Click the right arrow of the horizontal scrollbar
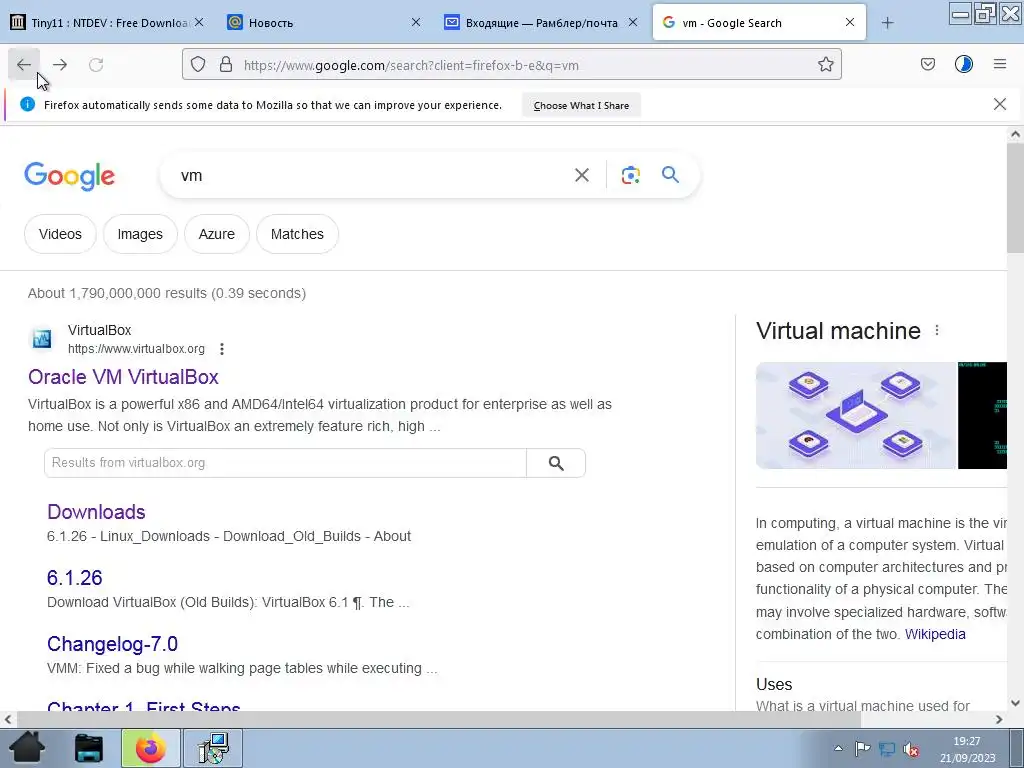The width and height of the screenshot is (1024, 768). tap(999, 720)
